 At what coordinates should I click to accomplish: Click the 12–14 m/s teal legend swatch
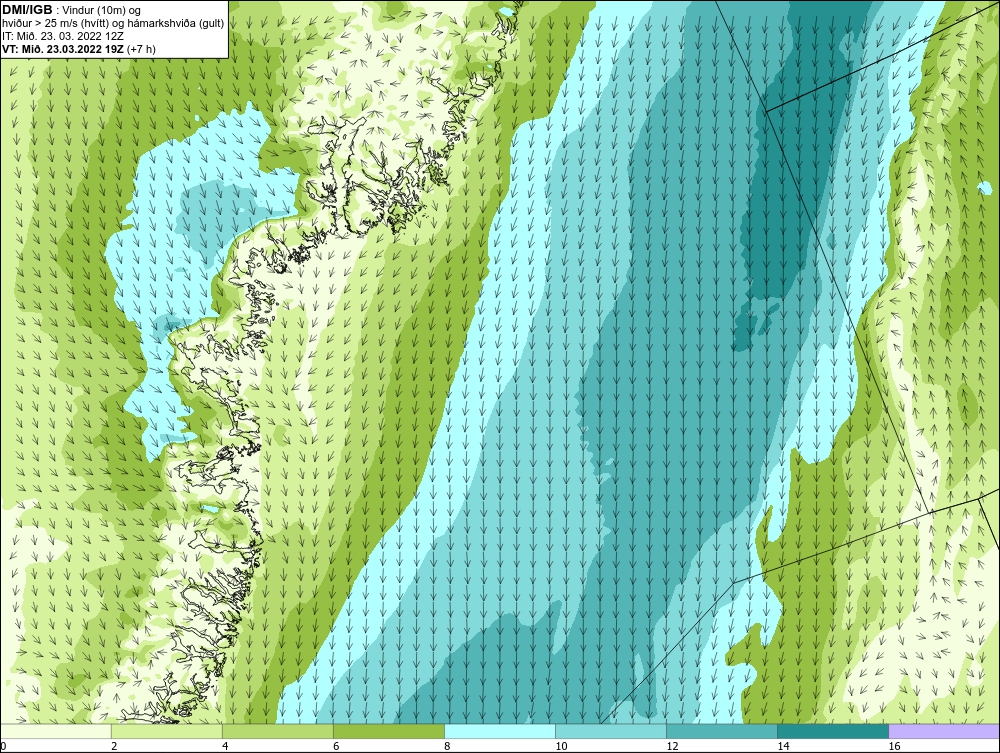722,731
